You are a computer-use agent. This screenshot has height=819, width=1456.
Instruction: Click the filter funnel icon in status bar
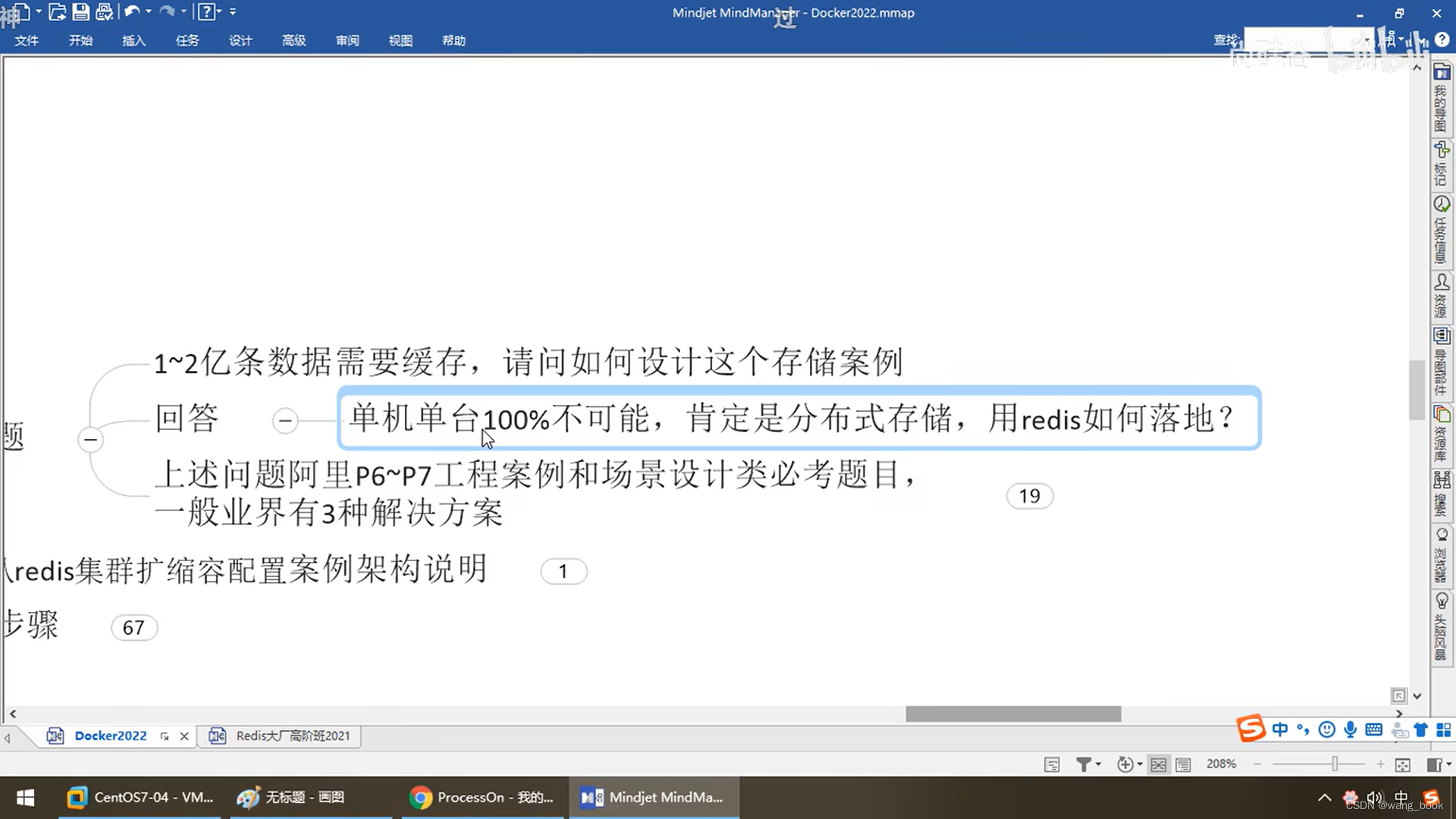(x=1084, y=764)
